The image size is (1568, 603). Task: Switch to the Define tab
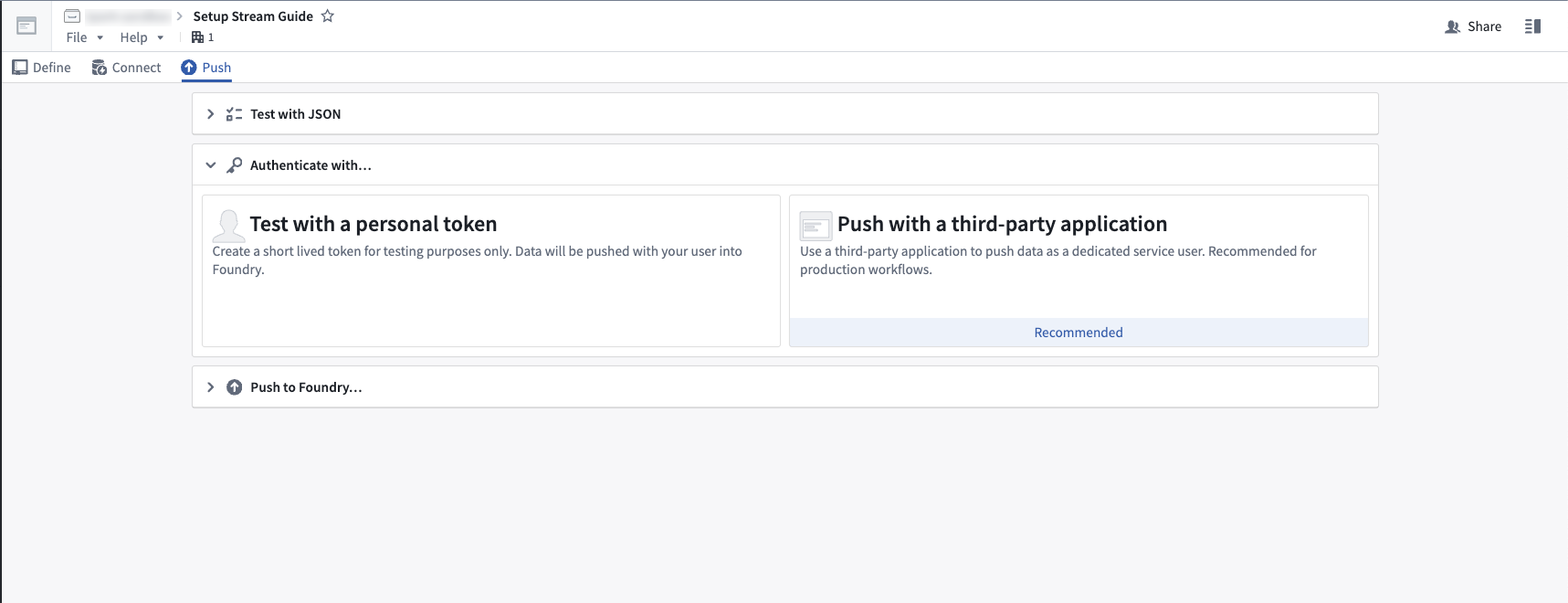[x=42, y=68]
